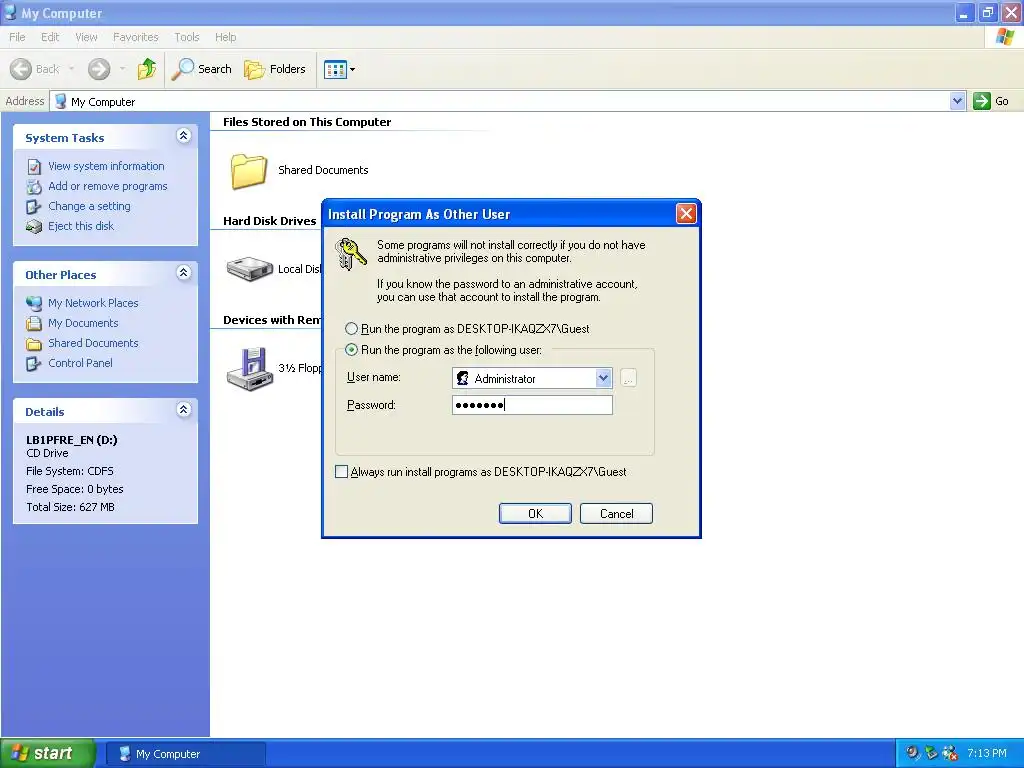Click the Change a setting link text
The image size is (1024, 768).
point(89,206)
